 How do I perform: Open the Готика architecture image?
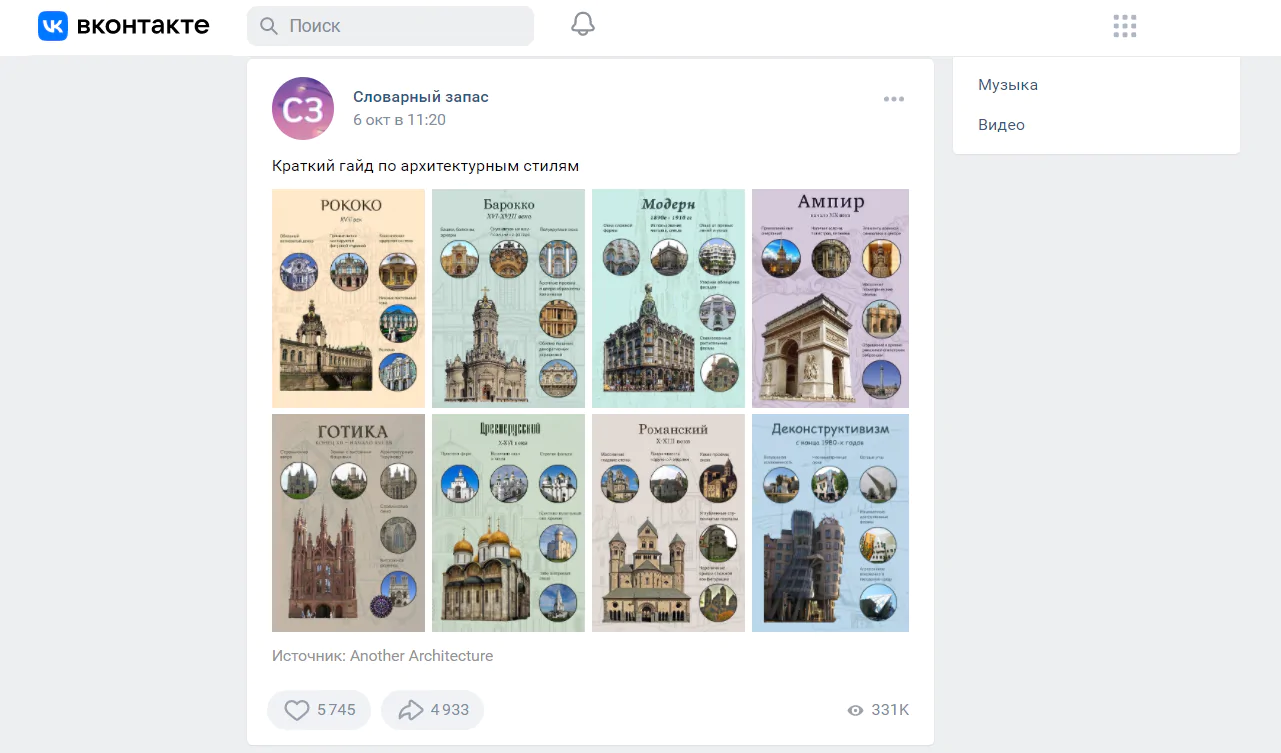click(348, 523)
